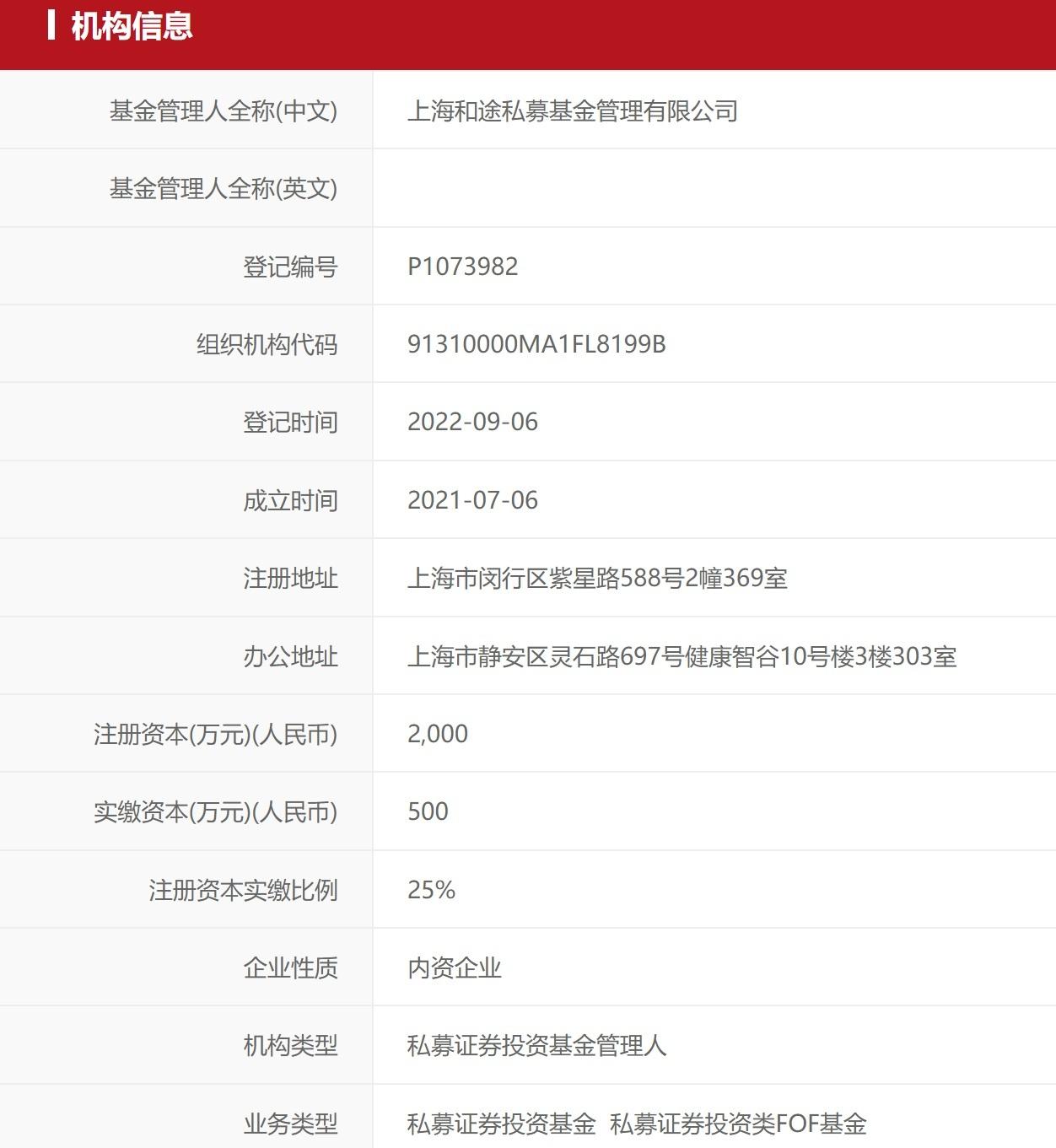Click the 登记时间 label
This screenshot has height=1148, width=1056.
pos(290,423)
